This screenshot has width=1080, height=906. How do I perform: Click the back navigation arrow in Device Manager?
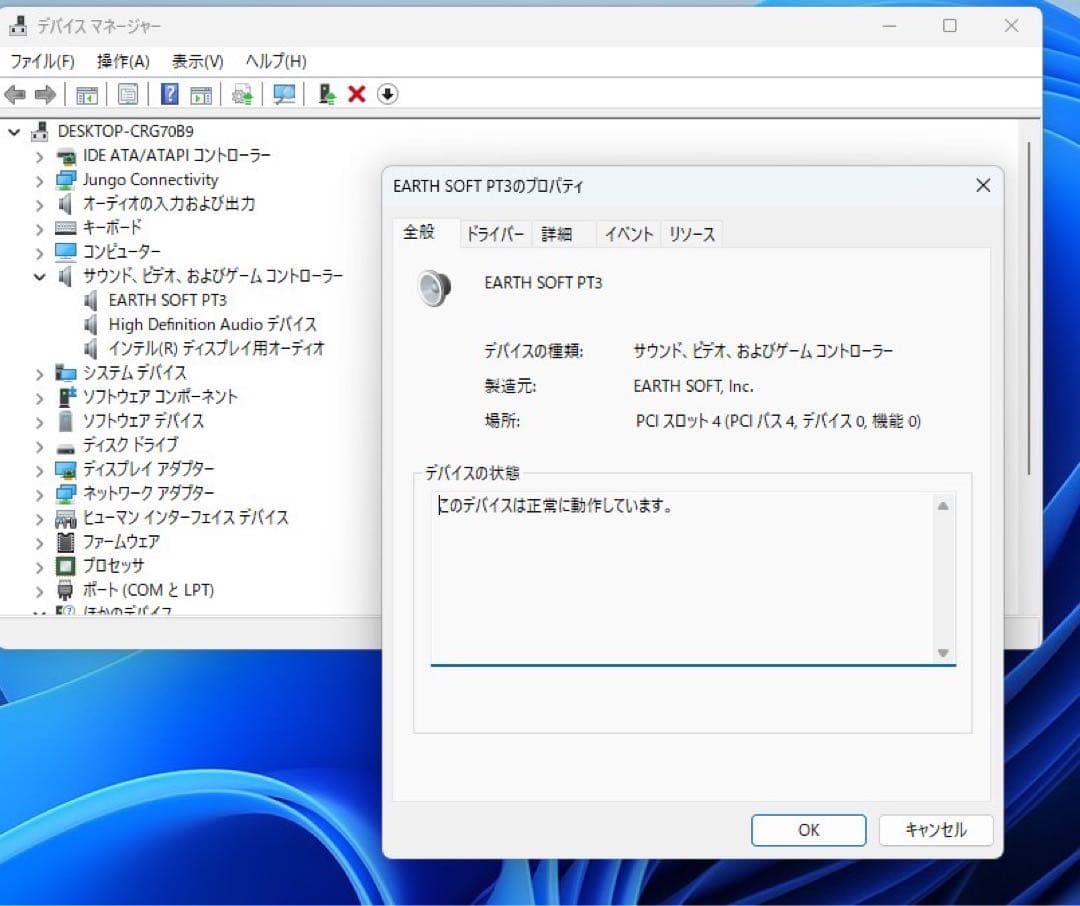(x=15, y=94)
